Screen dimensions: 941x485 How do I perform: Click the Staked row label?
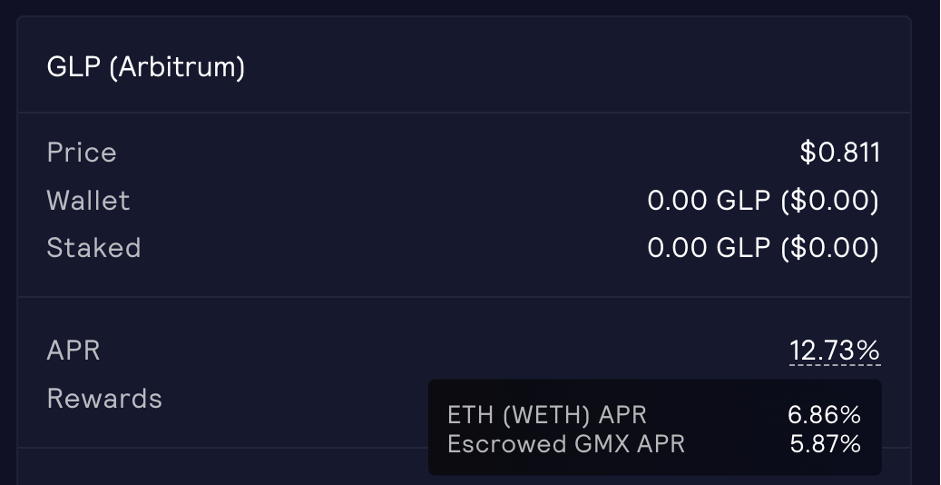94,248
